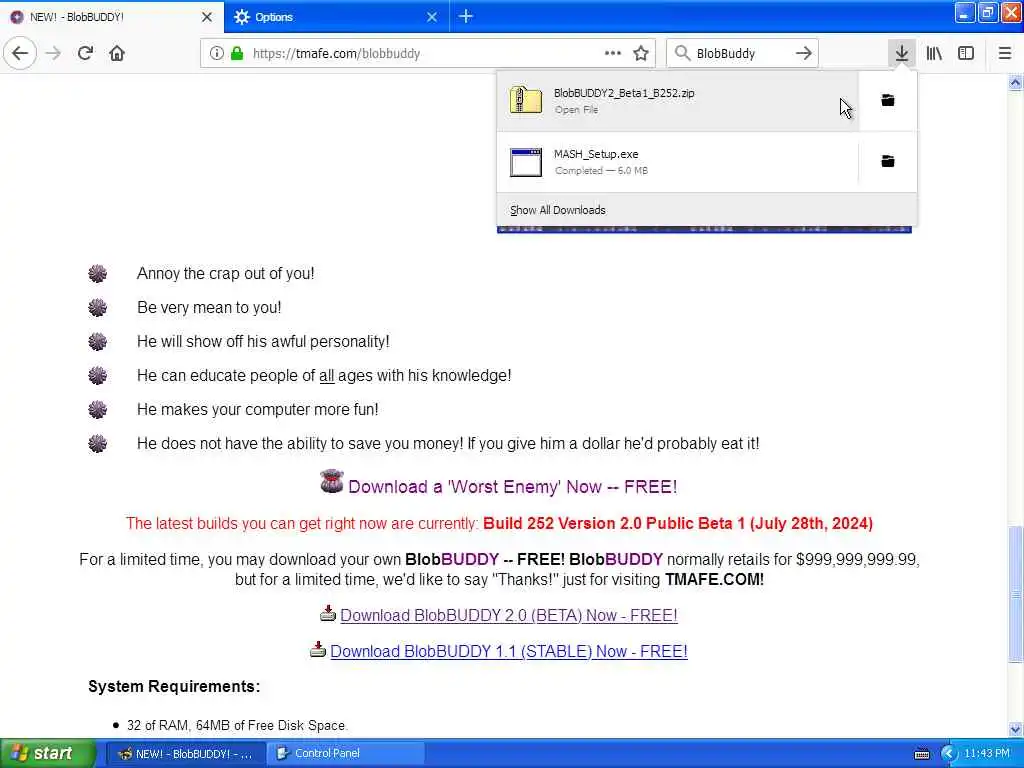The image size is (1024, 768).
Task: Click 'Be very mean to you!' text
Action: pyautogui.click(x=209, y=308)
